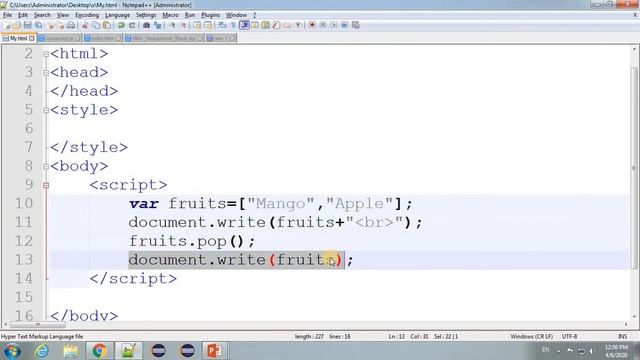Image resolution: width=640 pixels, height=360 pixels.
Task: Collapse the style fold marker on line 5
Action: pyautogui.click(x=46, y=110)
